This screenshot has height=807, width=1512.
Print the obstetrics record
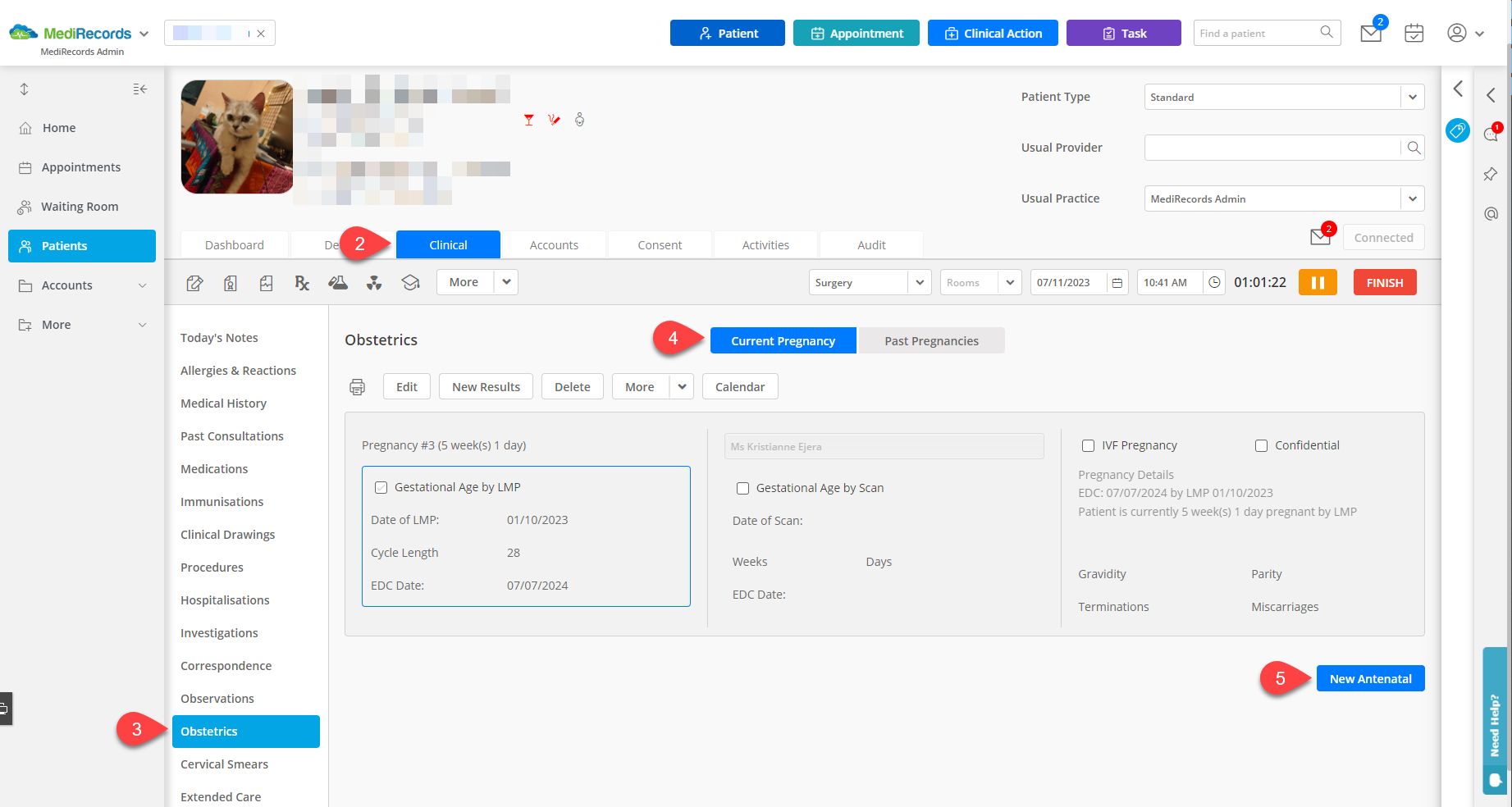pyautogui.click(x=357, y=387)
